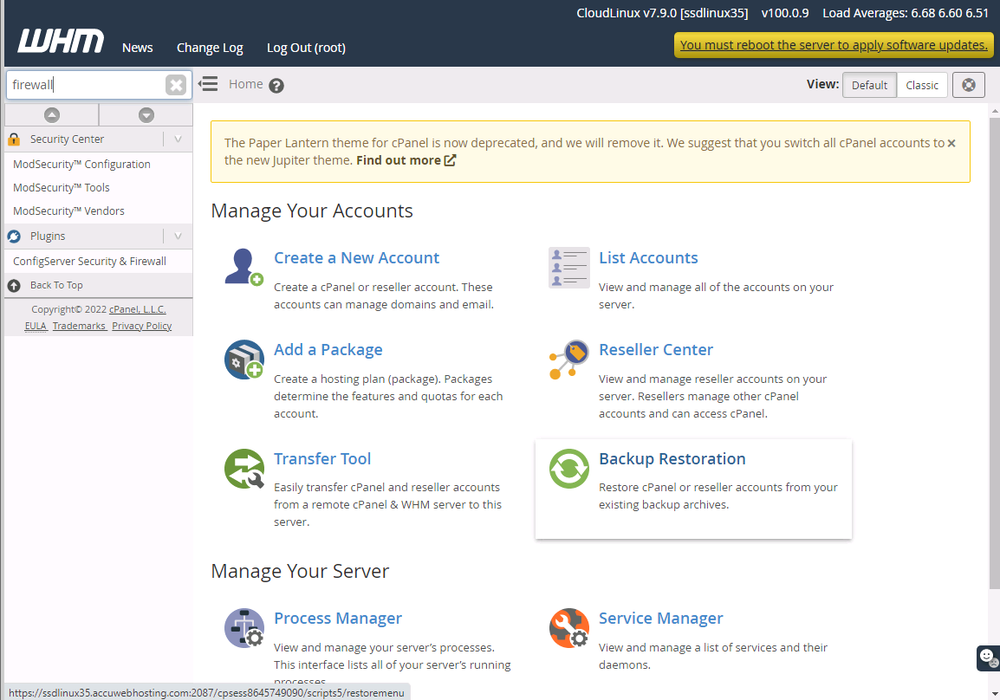Viewport: 1000px width, 700px height.
Task: Open the Change Log menu item
Action: click(x=210, y=48)
